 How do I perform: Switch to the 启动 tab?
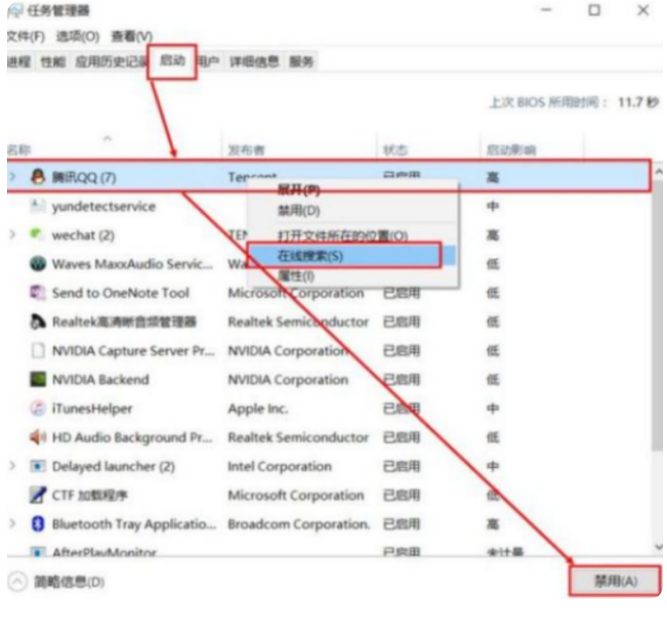click(172, 62)
